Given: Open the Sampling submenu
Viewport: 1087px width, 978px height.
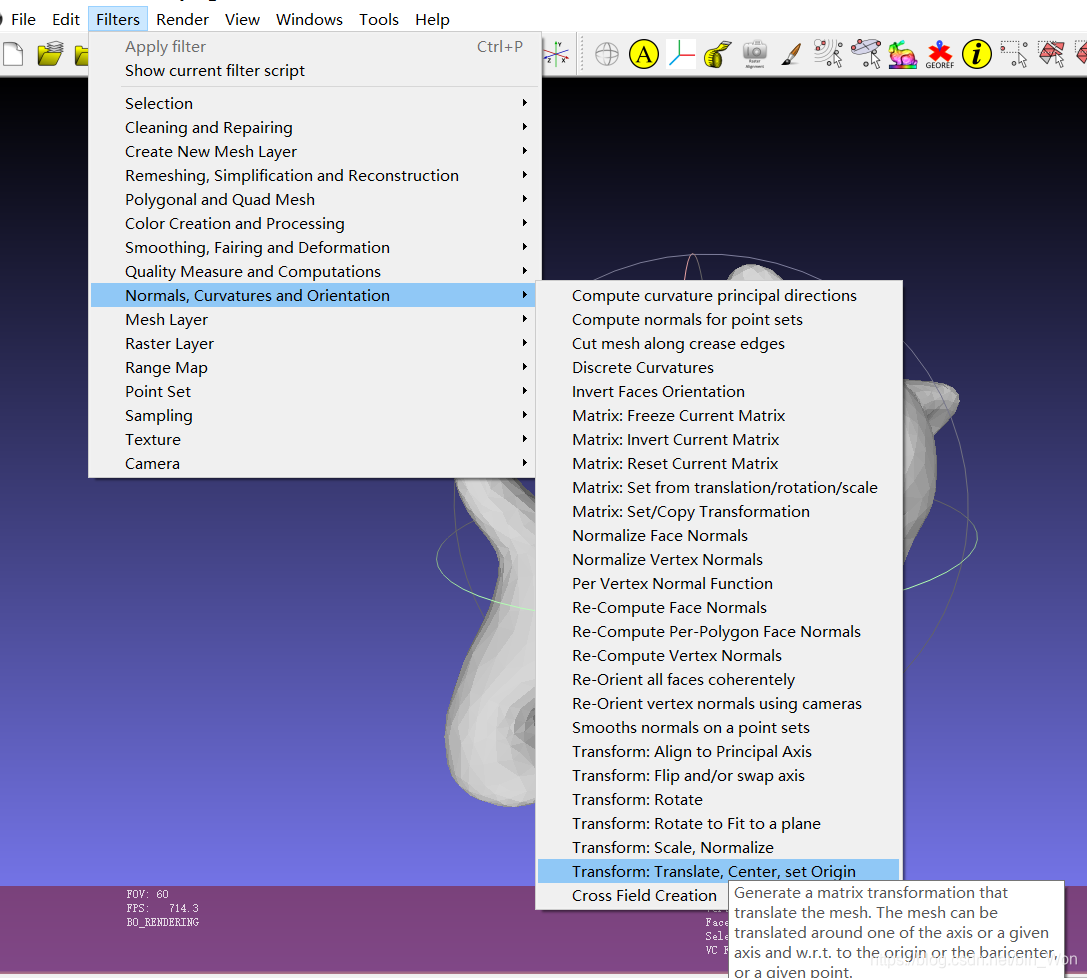Looking at the screenshot, I should pyautogui.click(x=313, y=416).
